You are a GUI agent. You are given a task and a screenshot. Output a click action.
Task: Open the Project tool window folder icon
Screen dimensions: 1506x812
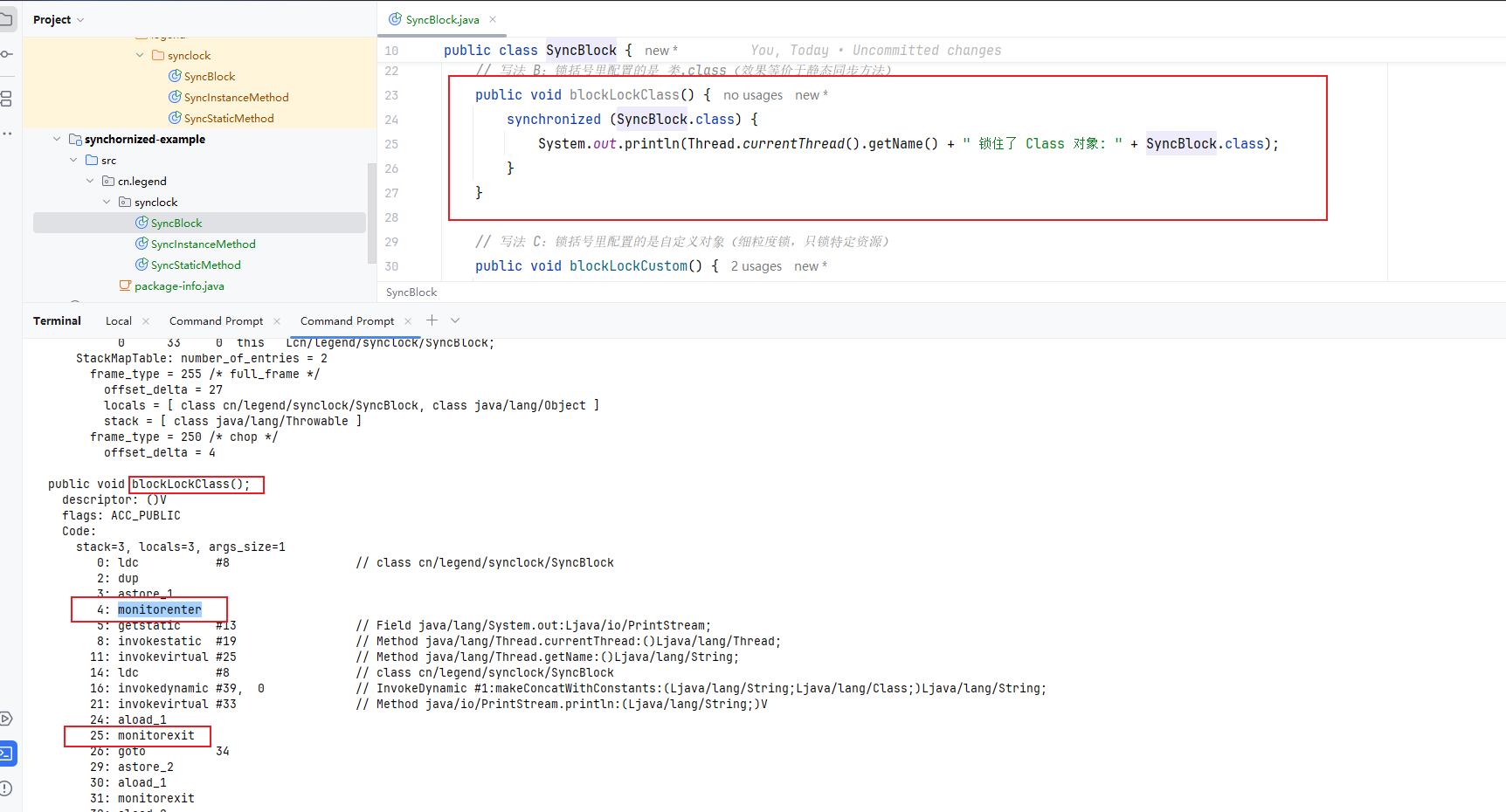(x=7, y=18)
